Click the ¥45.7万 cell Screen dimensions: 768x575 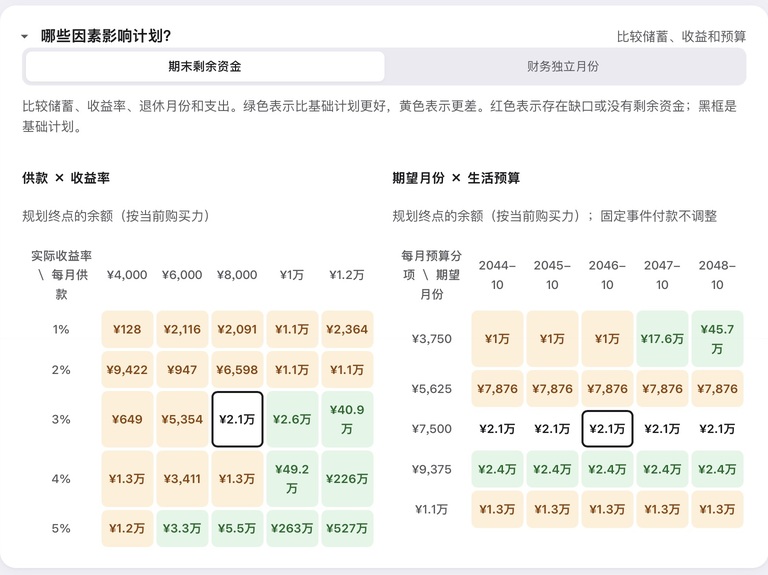coord(717,338)
